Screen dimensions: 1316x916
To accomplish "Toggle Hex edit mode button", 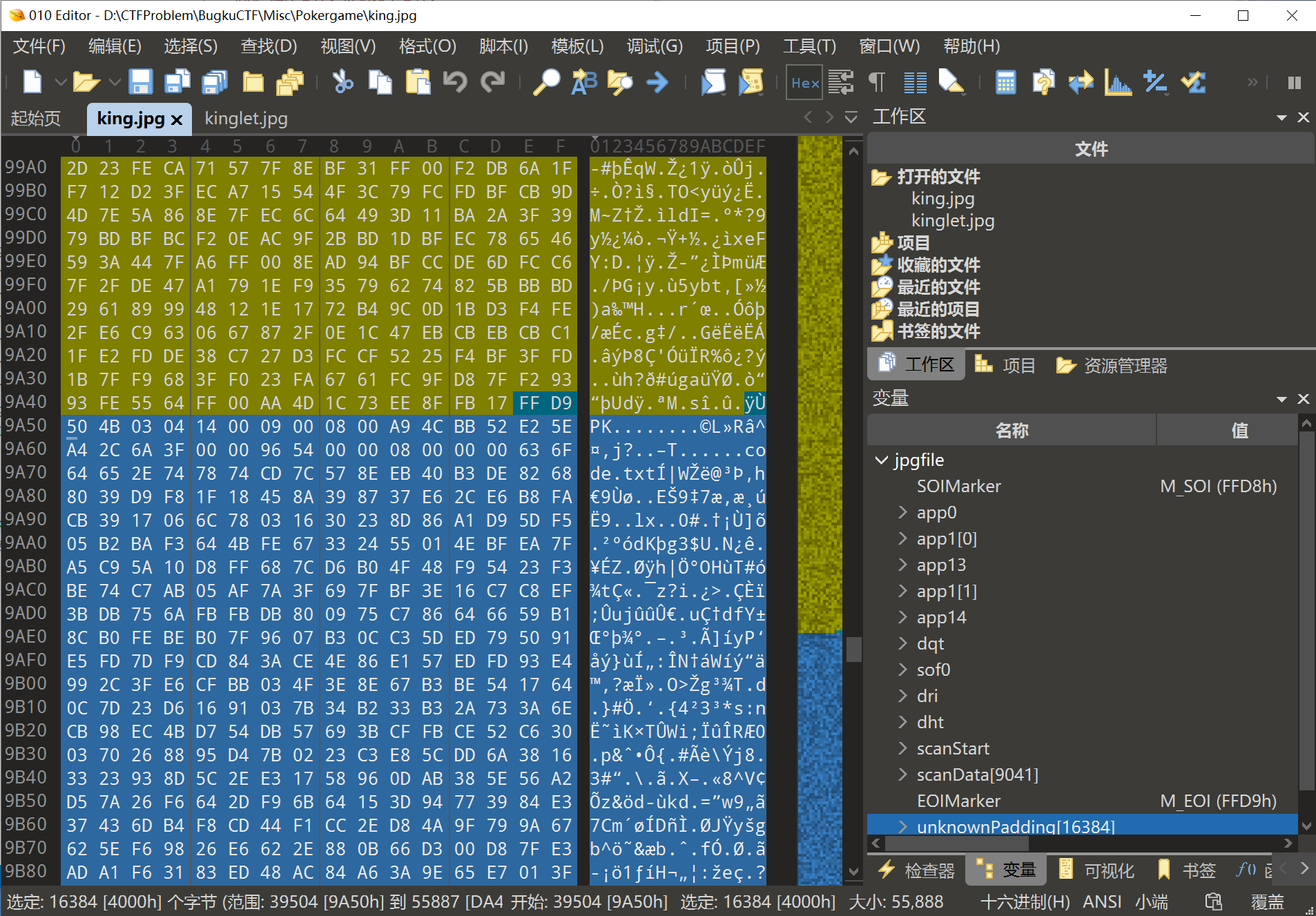I will point(804,83).
